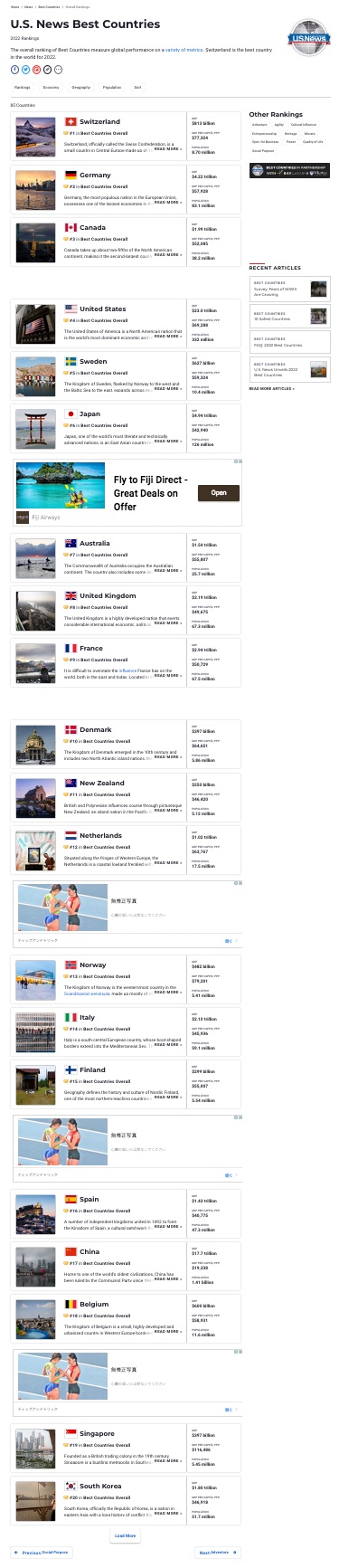The height and width of the screenshot is (1568, 339).
Task: Click the Switzerland flag icon
Action: point(71,121)
